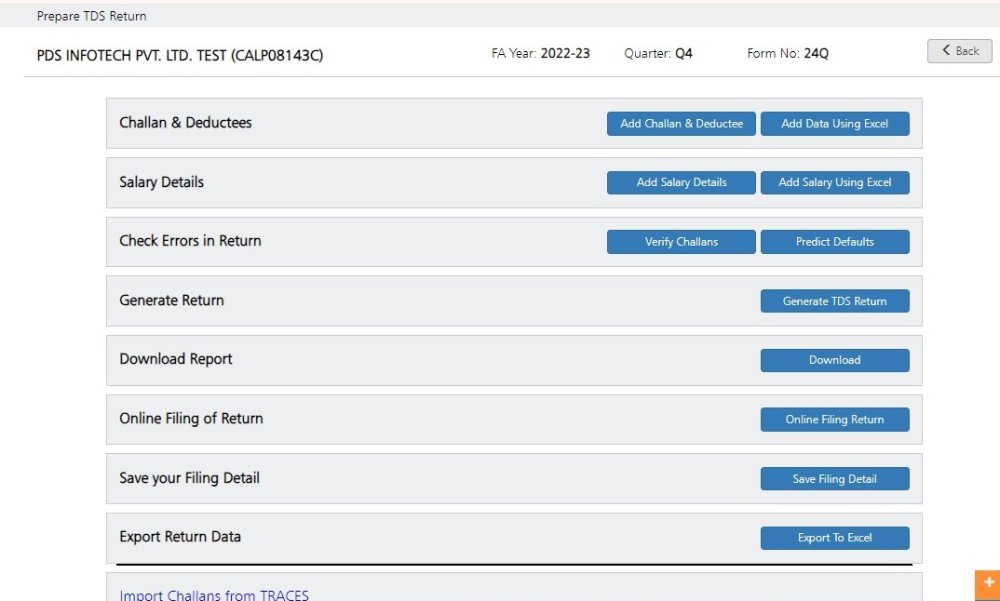Click Predict Defaults
Viewport: 1000px width, 601px height.
[x=835, y=241]
